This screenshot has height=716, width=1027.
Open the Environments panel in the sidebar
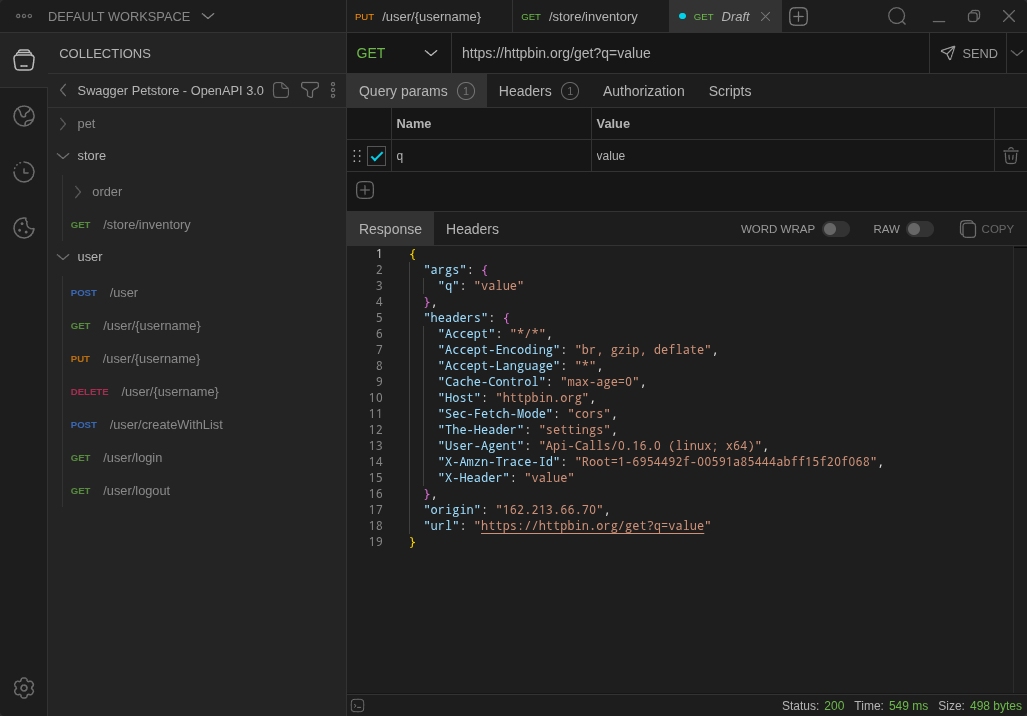(23, 115)
